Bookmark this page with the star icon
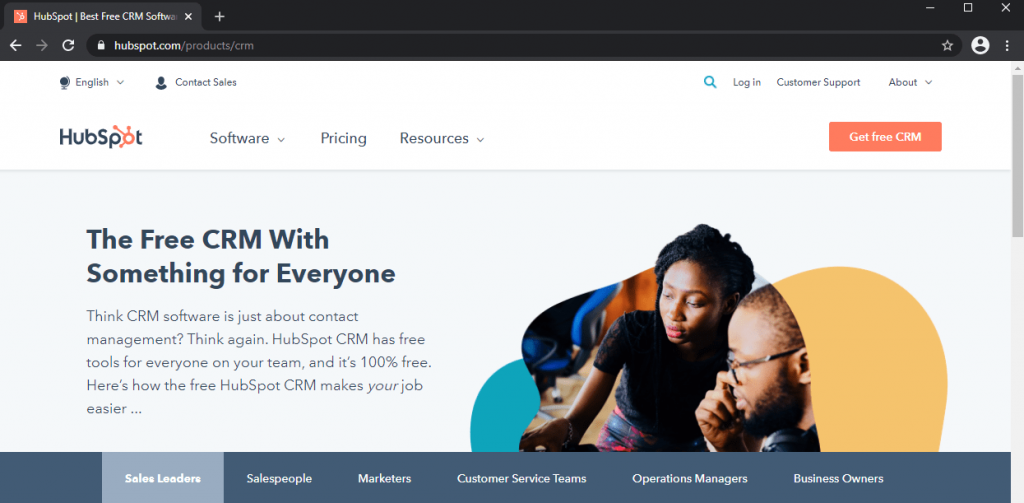1024x503 pixels. point(947,45)
